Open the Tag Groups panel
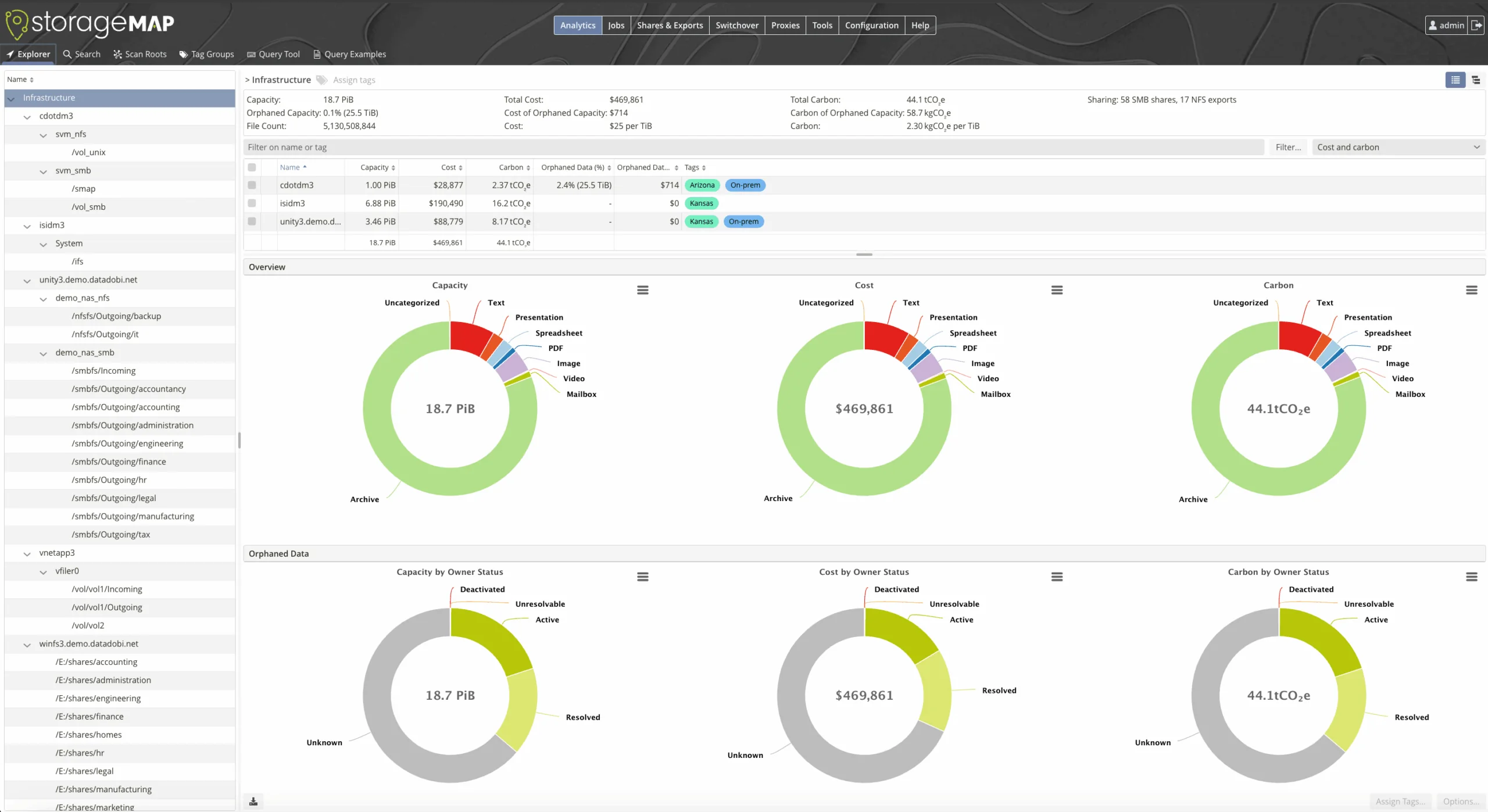Viewport: 1488px width, 812px height. [206, 53]
